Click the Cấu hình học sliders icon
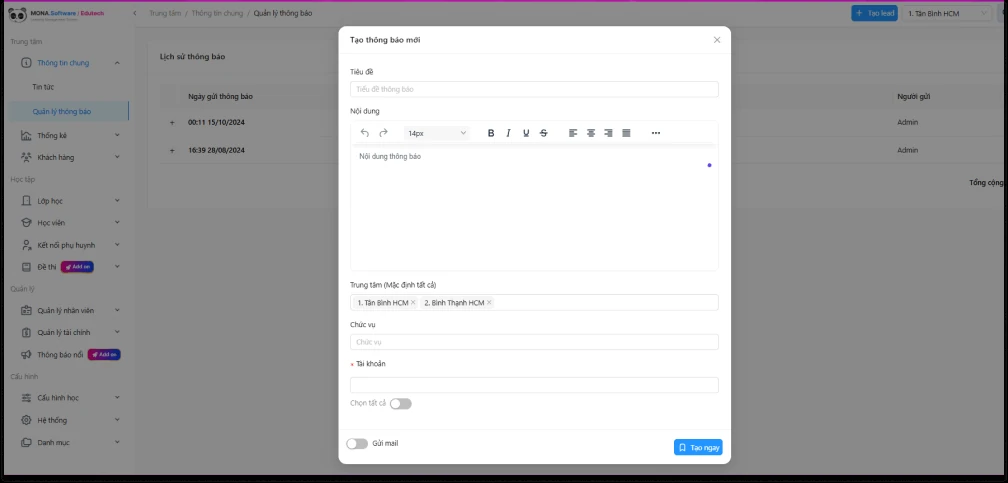Image resolution: width=1008 pixels, height=483 pixels. [x=26, y=398]
